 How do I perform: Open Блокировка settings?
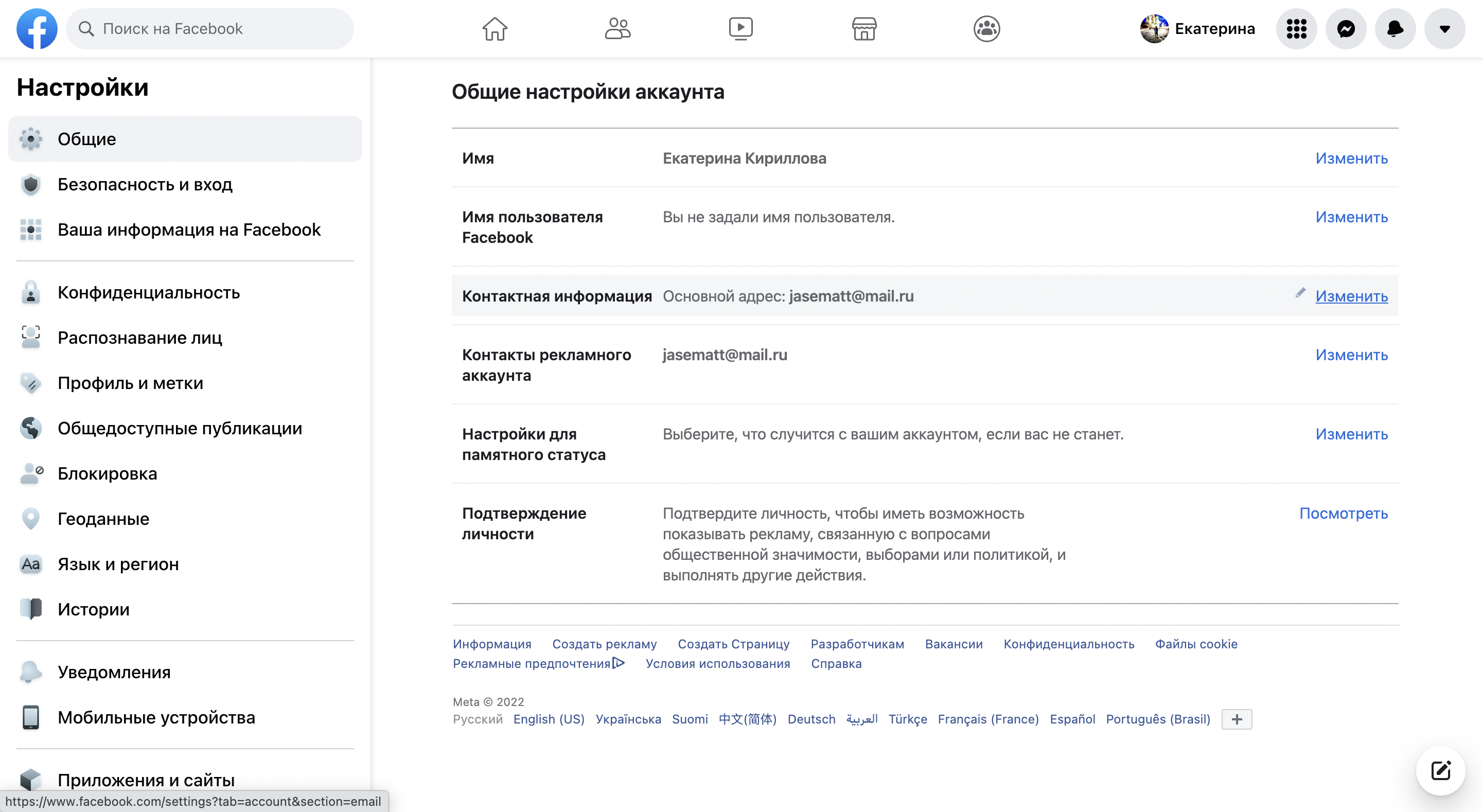pyautogui.click(x=185, y=473)
